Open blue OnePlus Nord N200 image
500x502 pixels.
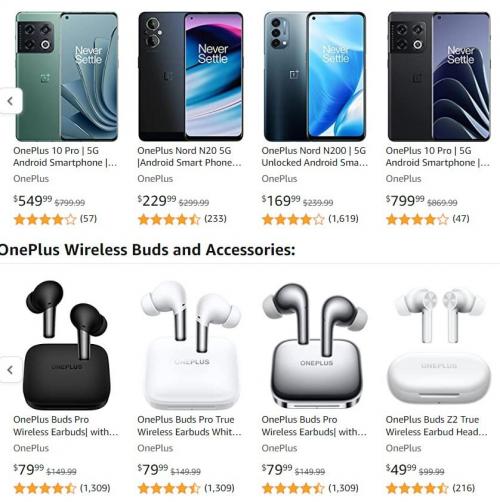[315, 77]
